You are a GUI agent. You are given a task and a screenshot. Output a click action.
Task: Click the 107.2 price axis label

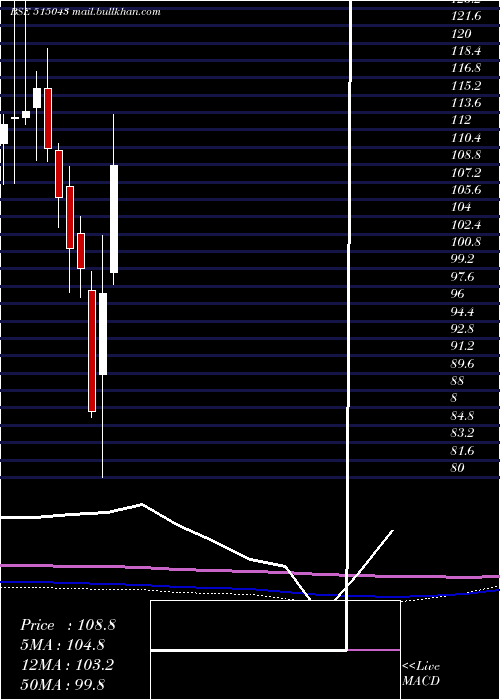pos(466,173)
